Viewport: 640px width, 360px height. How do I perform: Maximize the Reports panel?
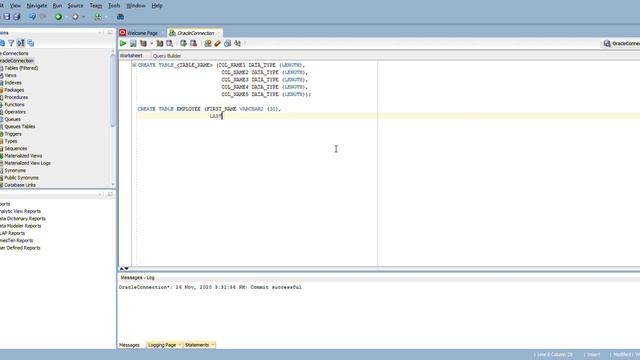click(110, 195)
